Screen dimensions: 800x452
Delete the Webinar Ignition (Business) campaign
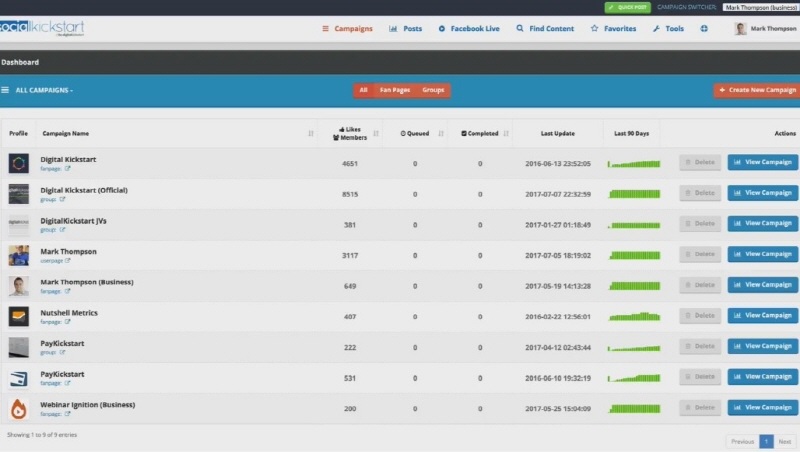pyautogui.click(x=700, y=407)
